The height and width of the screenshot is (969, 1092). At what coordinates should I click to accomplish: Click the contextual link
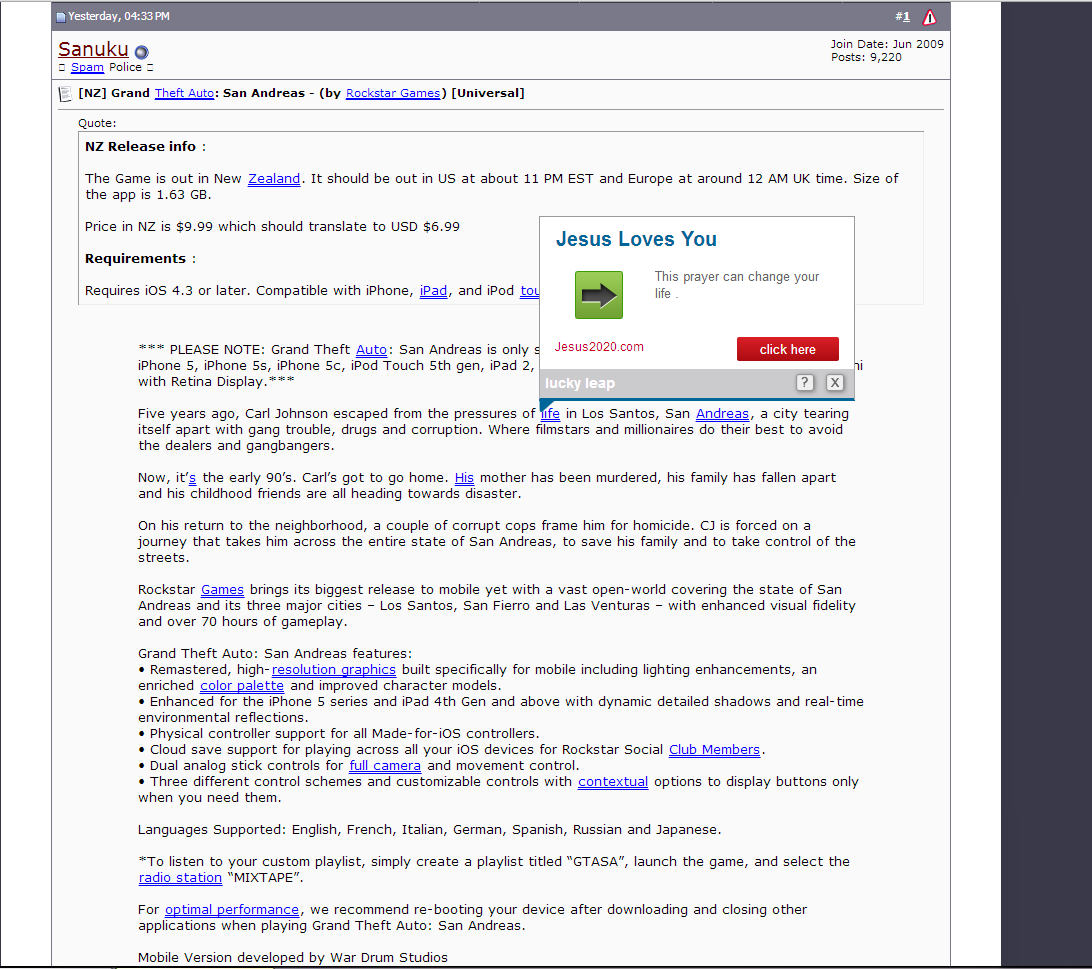point(613,782)
